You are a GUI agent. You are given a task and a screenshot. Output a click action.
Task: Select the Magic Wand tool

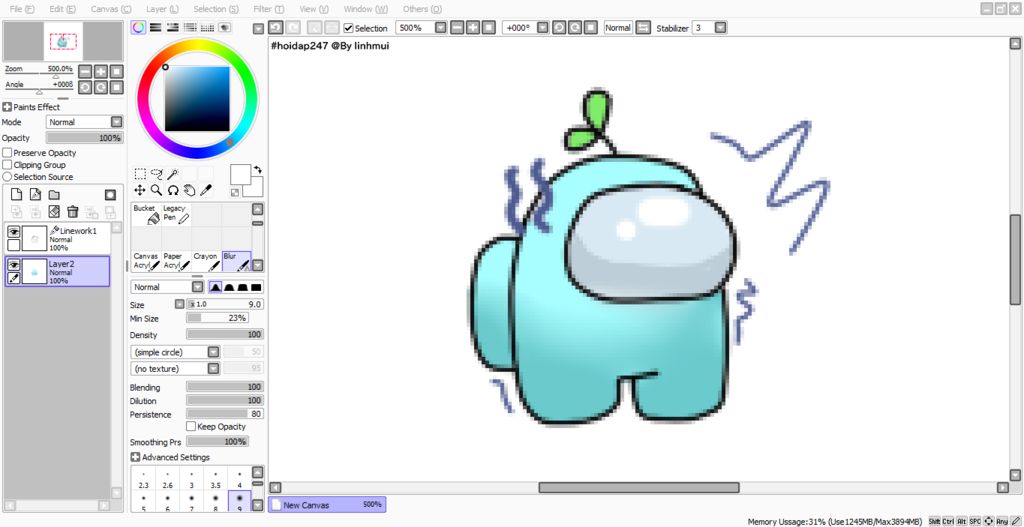[173, 174]
